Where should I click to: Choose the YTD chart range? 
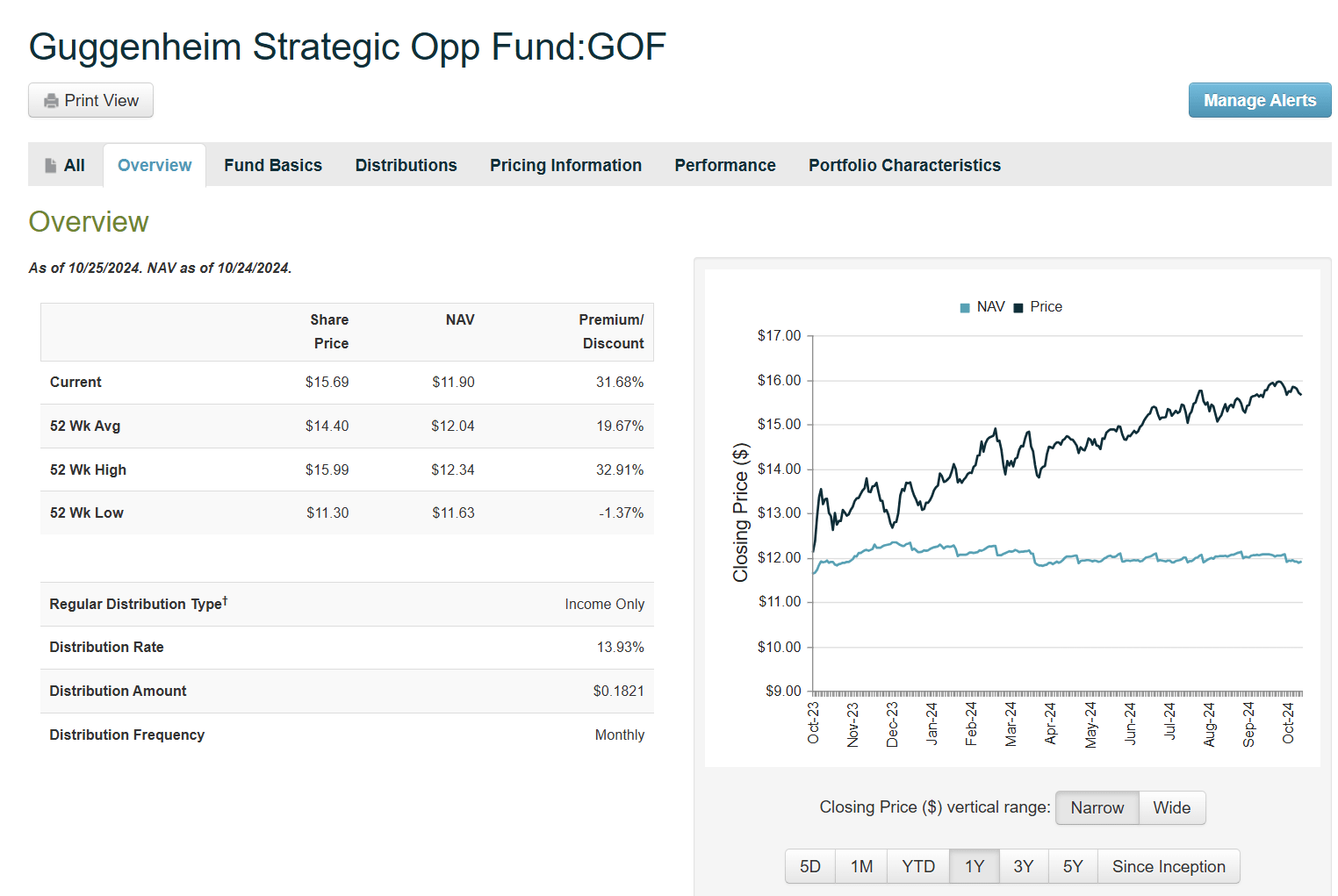click(917, 866)
